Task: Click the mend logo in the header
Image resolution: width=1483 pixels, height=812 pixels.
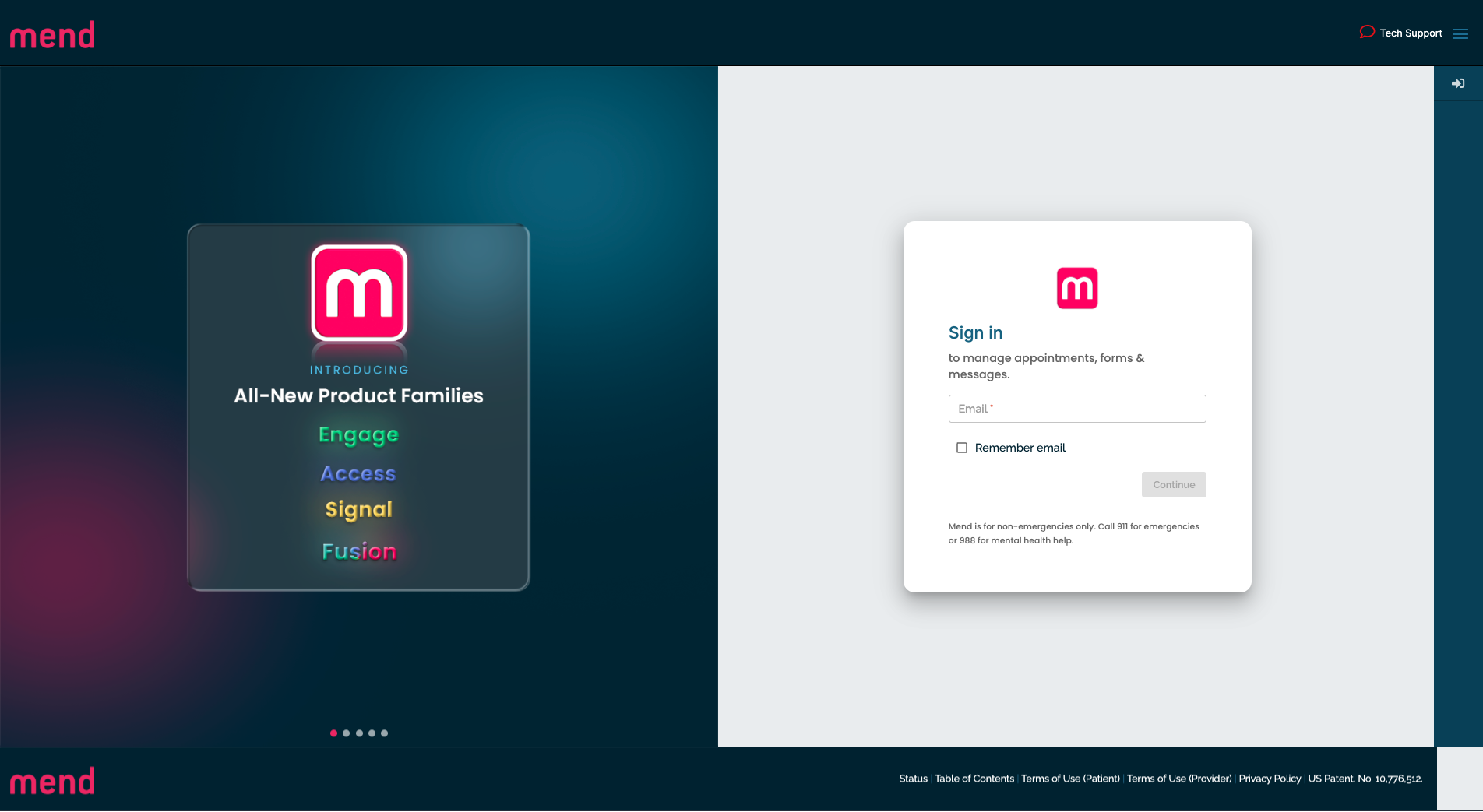Action: point(52,35)
